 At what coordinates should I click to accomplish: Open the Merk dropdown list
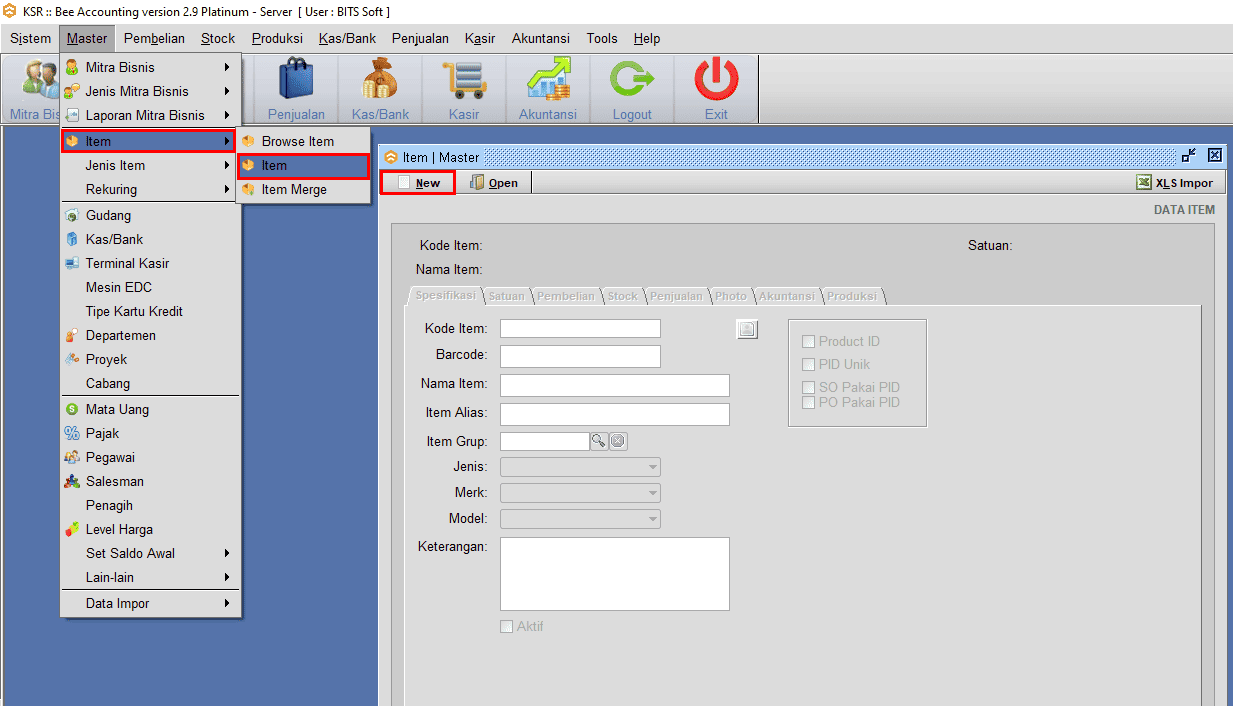(x=652, y=493)
